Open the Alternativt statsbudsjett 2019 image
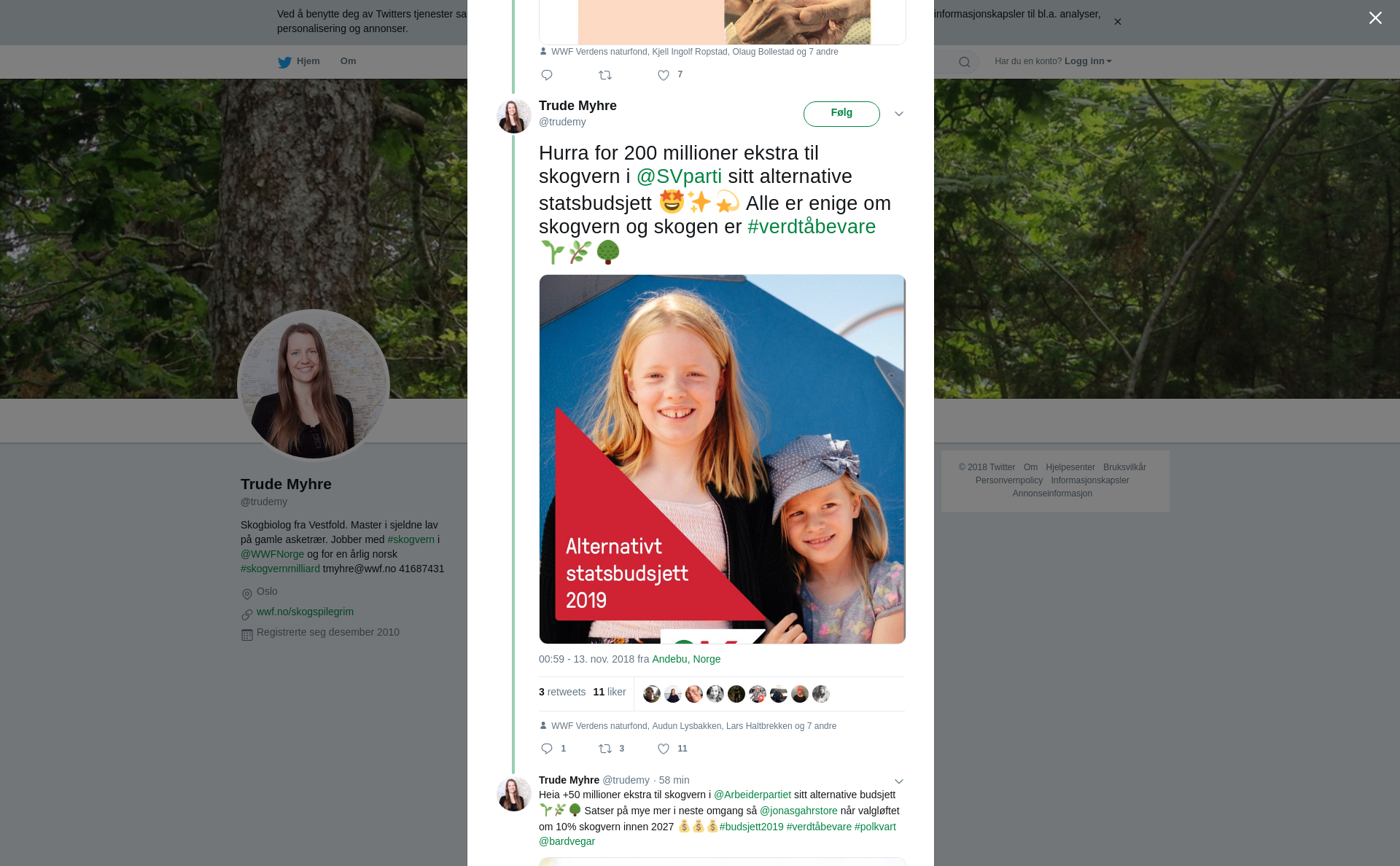 coord(722,459)
